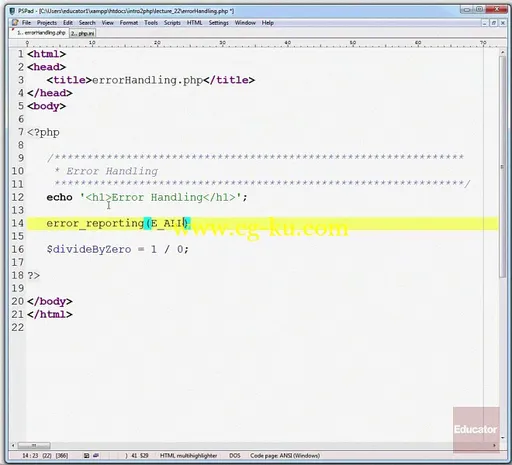Screen dimensions: 512x465
Task: Switch to the errorHandling.php tab
Action: (41, 33)
